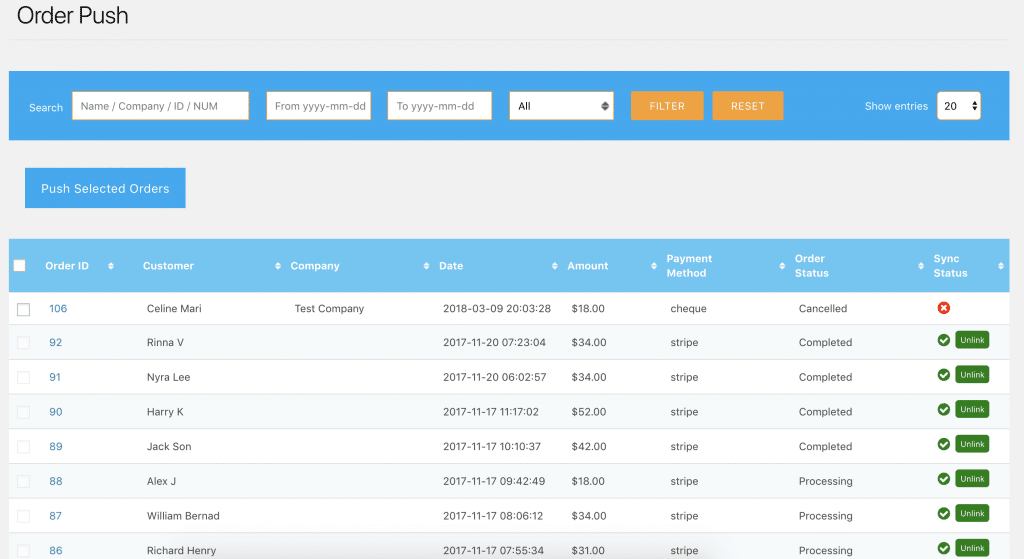Open order 106 link

tap(58, 308)
